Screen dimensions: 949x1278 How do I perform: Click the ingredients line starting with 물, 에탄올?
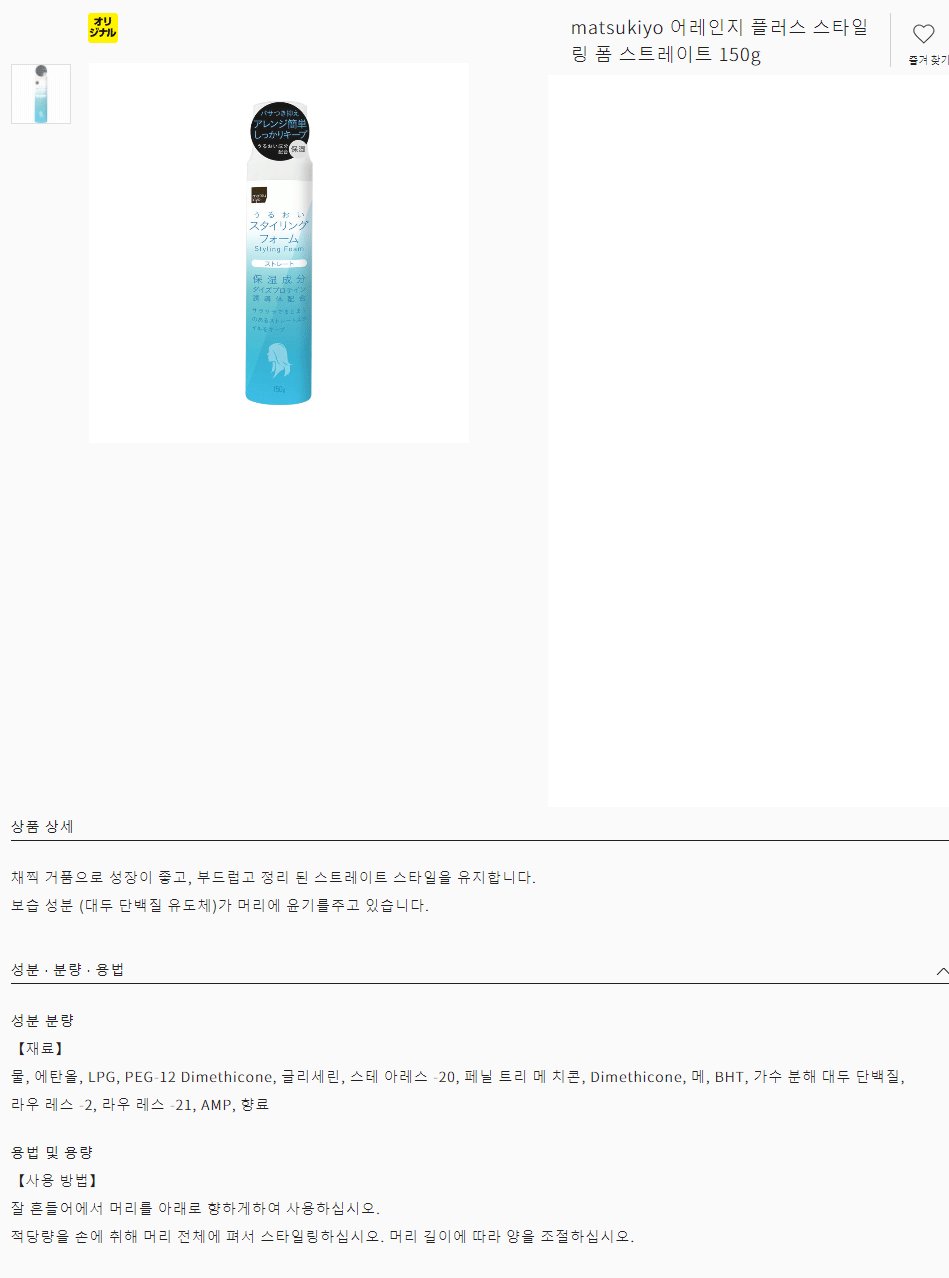[458, 1077]
